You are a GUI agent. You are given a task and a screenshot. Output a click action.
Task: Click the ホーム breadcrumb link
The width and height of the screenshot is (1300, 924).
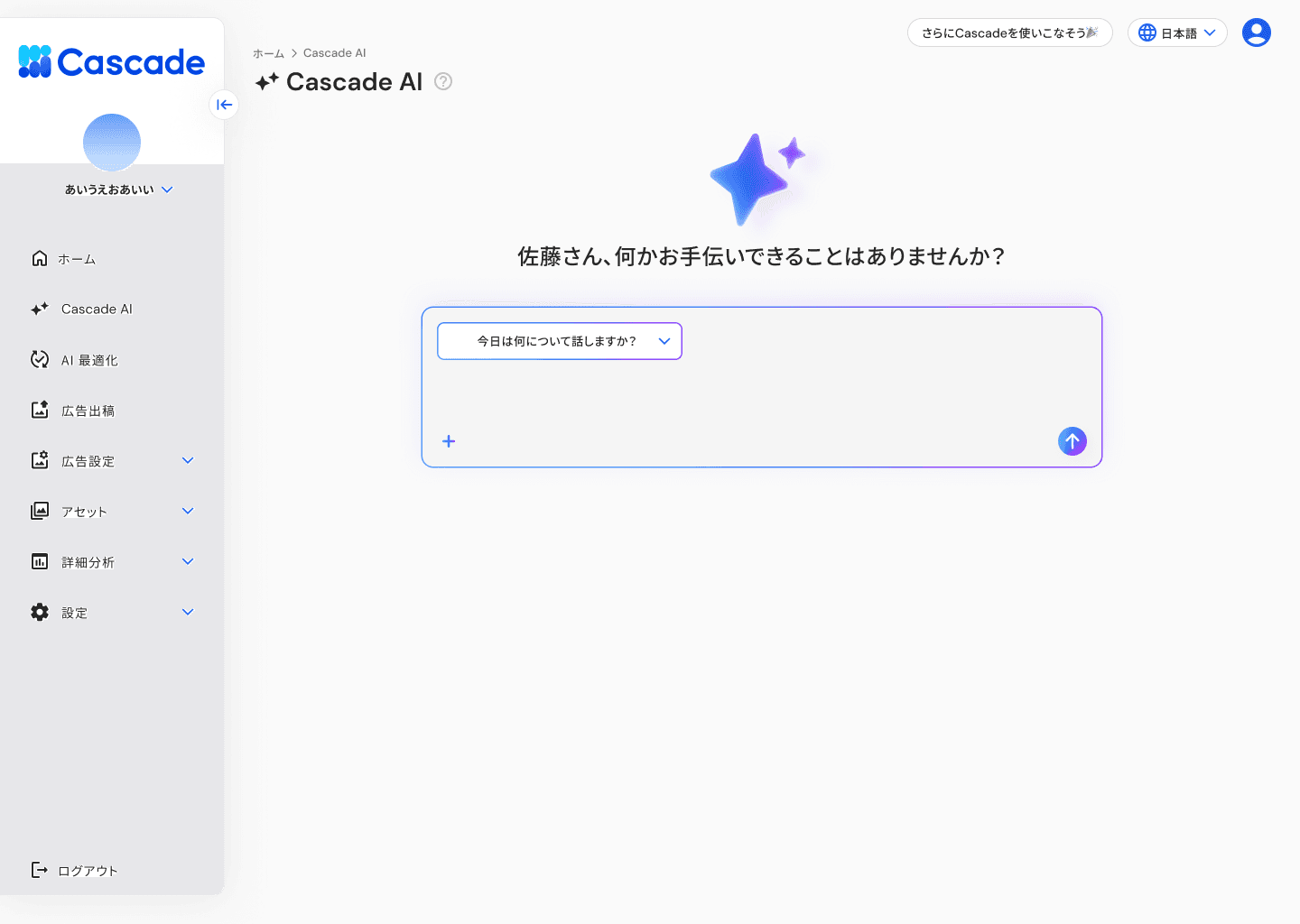(268, 52)
